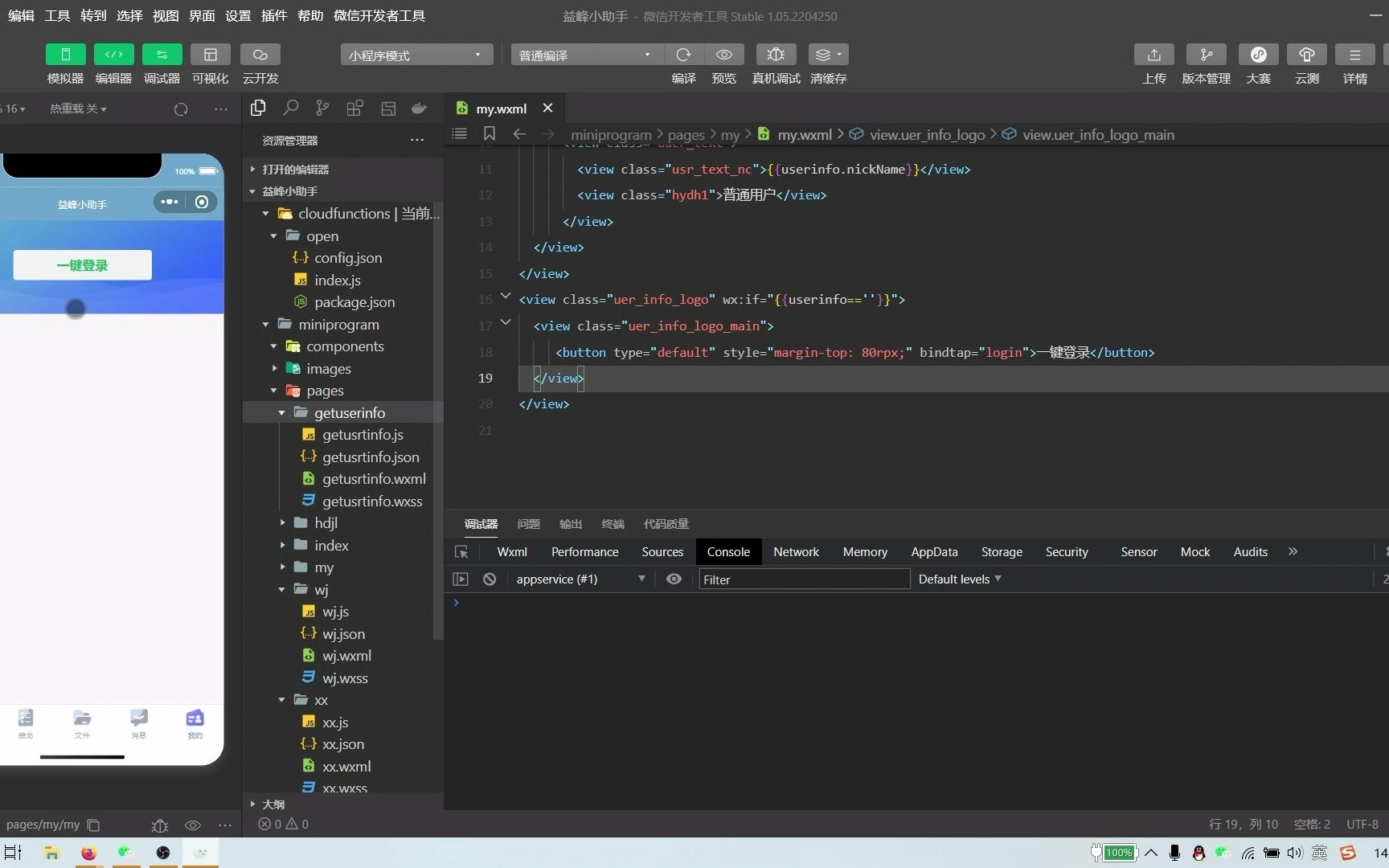Toggle the debugger (调试器) panel button
Viewport: 1389px width, 868px height.
tap(162, 55)
